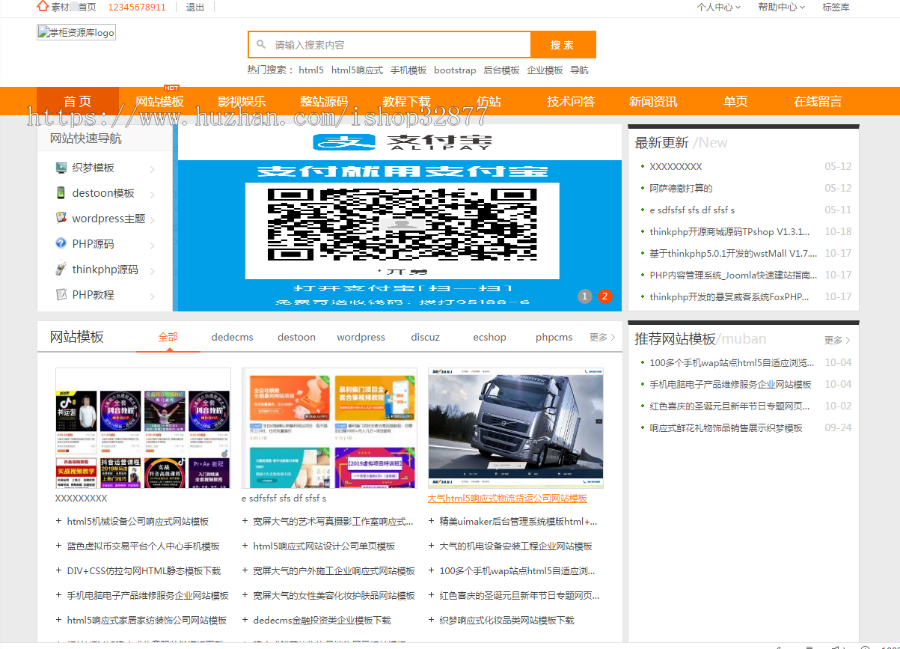Open 影视娱乐 in main navigation
Screen dimensions: 900x649
242,102
